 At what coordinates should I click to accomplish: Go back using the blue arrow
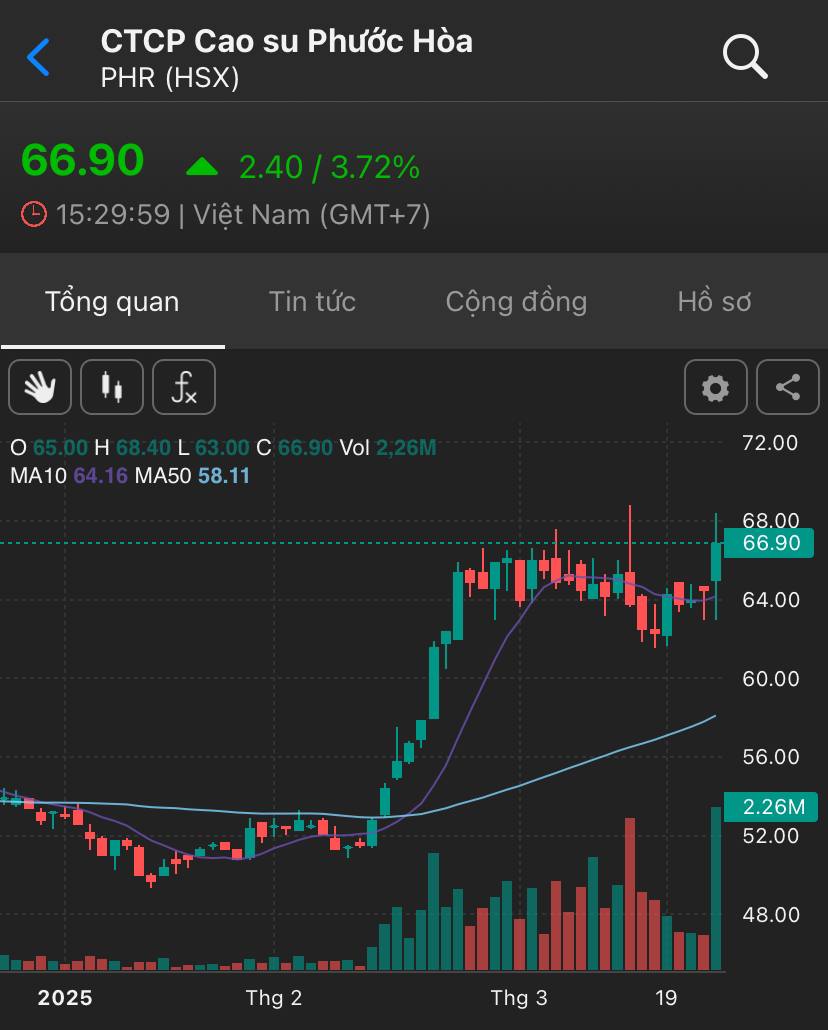click(38, 57)
